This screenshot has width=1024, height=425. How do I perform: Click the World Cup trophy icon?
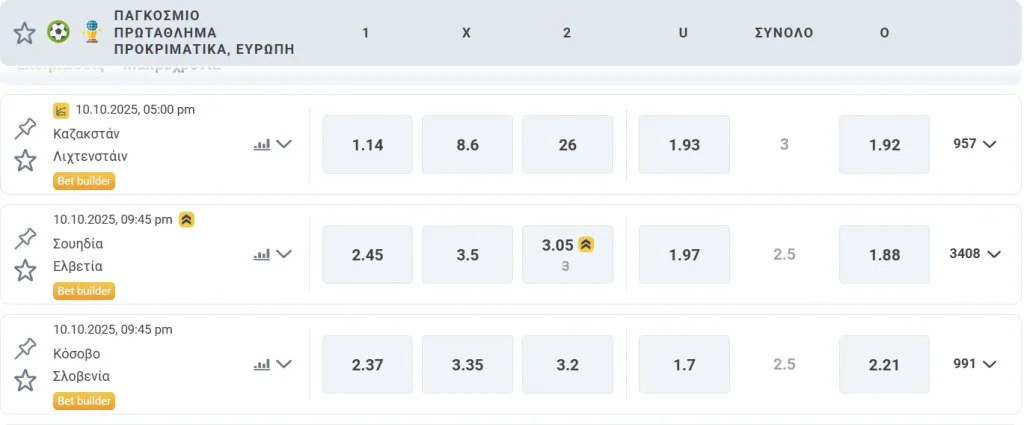tap(92, 33)
